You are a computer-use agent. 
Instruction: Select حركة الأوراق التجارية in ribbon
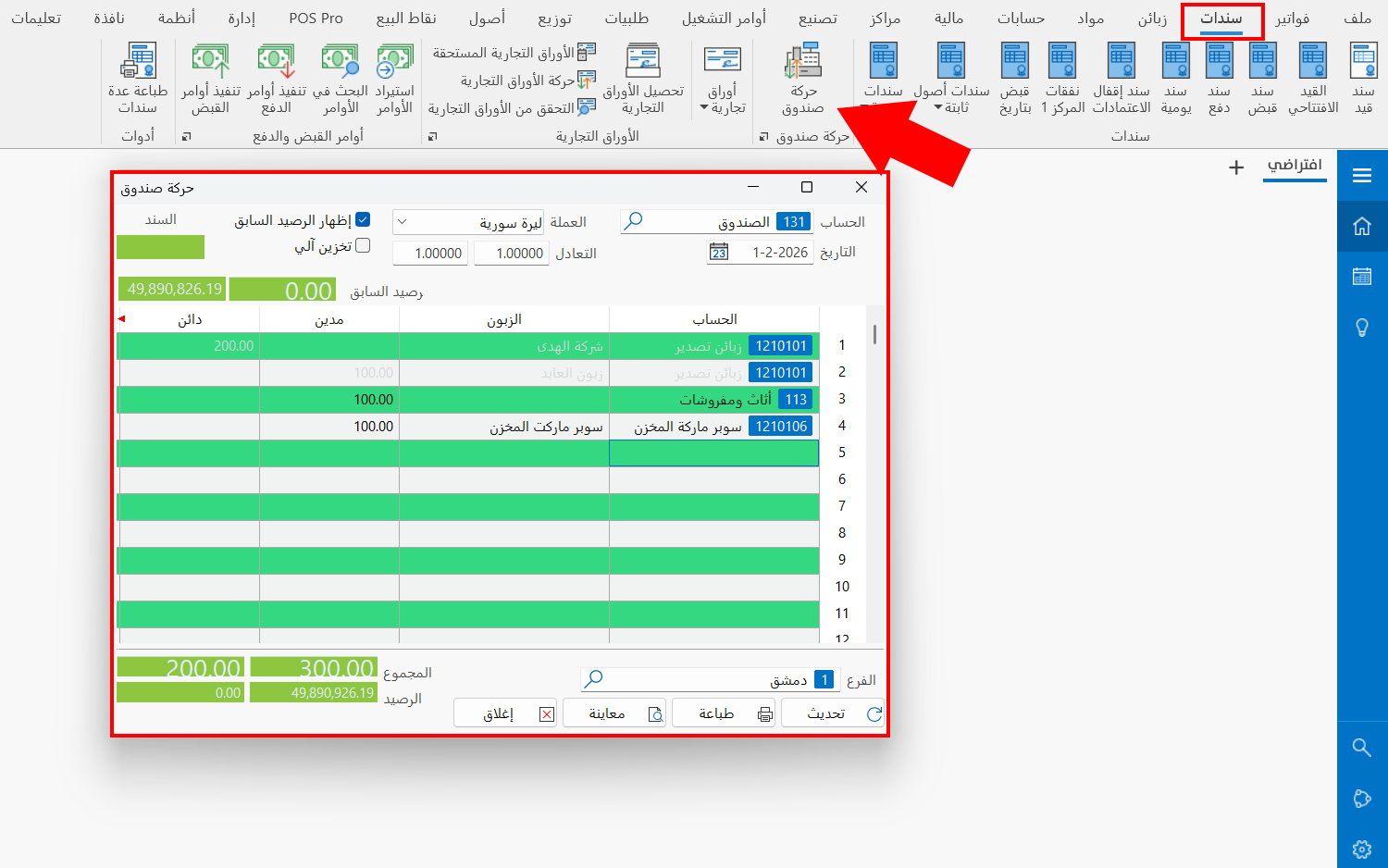click(x=528, y=81)
